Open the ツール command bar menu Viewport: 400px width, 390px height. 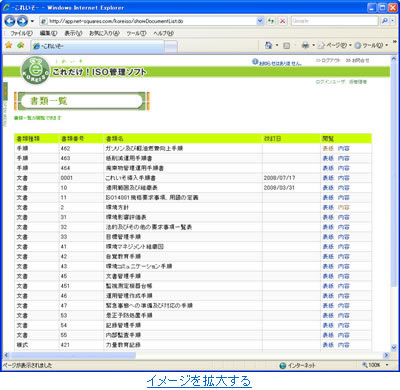(371, 45)
